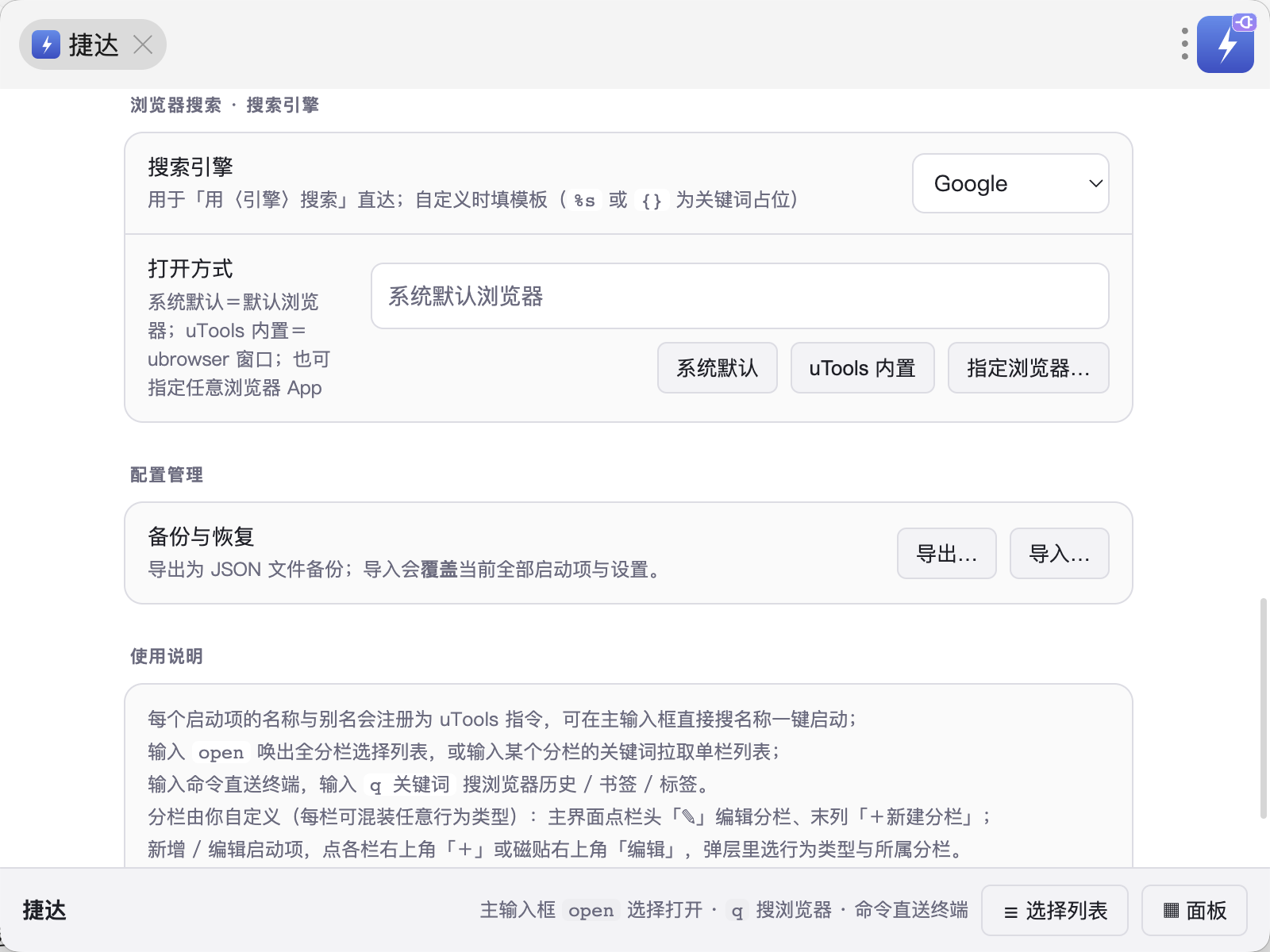
Task: Switch to the 面板 view
Action: tap(1195, 911)
